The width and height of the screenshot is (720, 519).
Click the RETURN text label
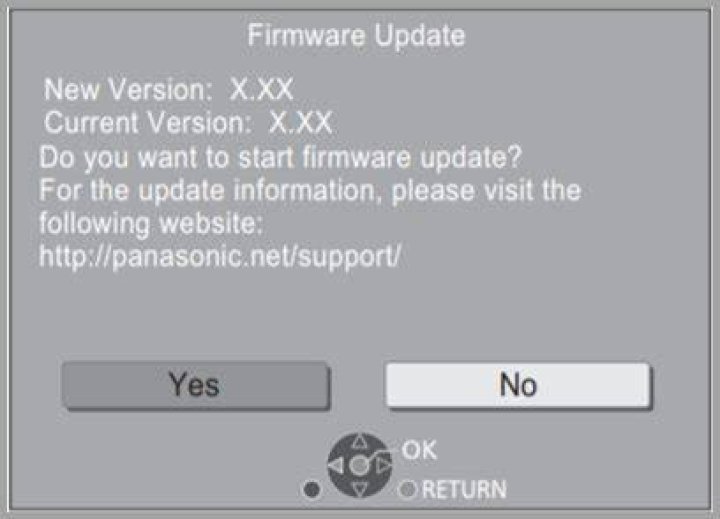click(x=464, y=490)
